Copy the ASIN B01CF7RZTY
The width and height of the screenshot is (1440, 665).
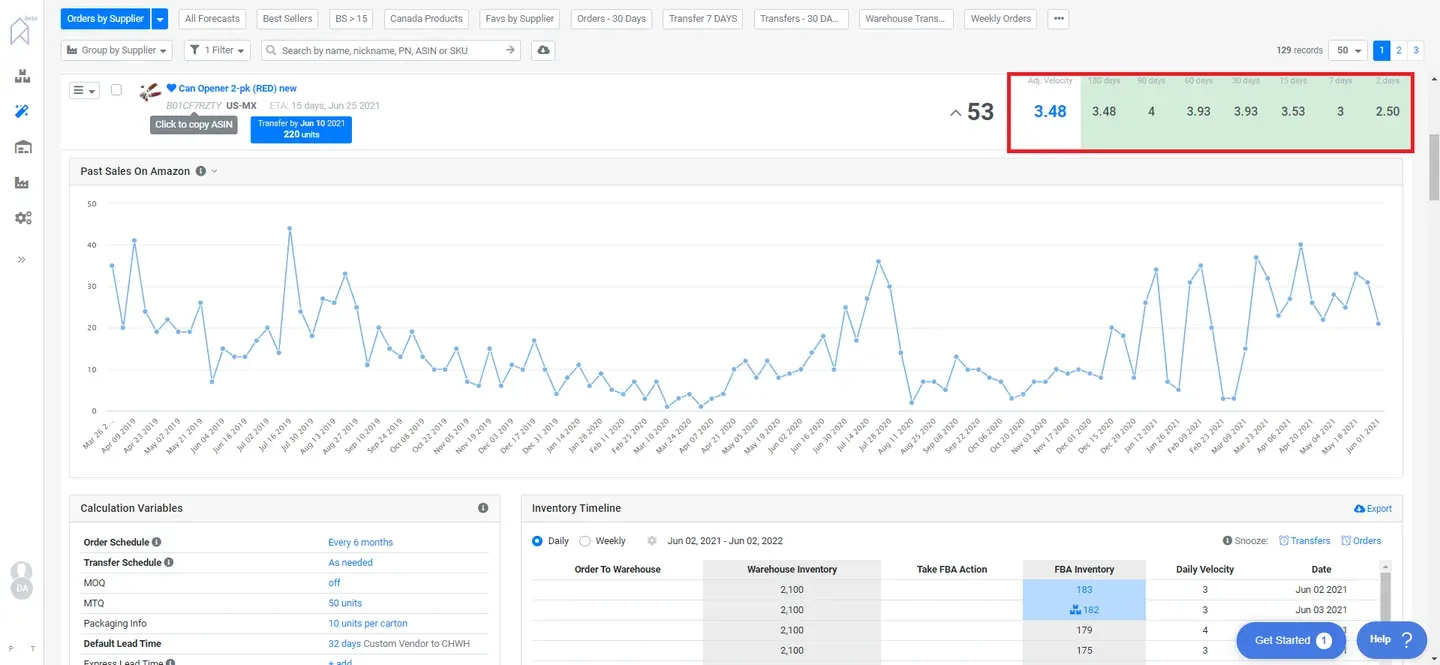[194, 105]
